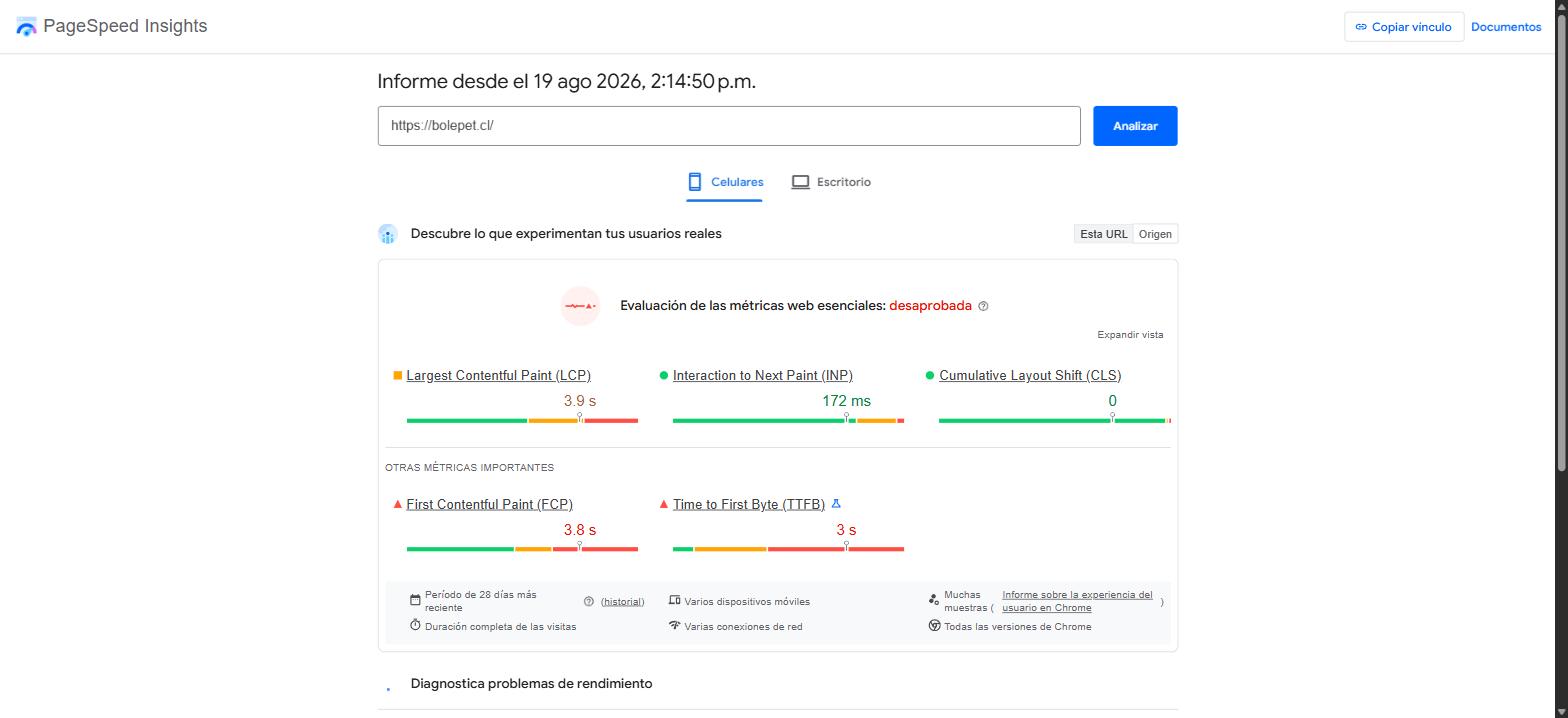Click the desktop monitor icon in Escritorio tab
1568x718 pixels.
pyautogui.click(x=800, y=182)
